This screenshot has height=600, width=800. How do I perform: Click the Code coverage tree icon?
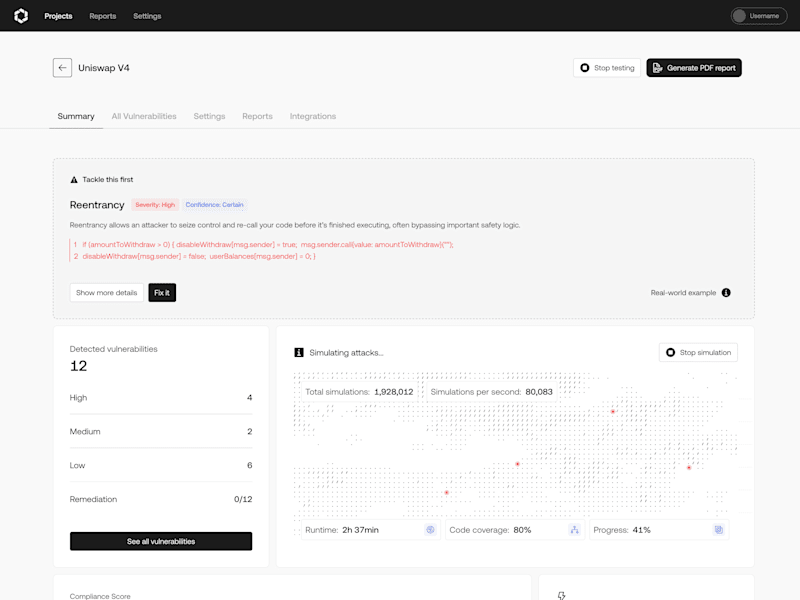tap(574, 530)
